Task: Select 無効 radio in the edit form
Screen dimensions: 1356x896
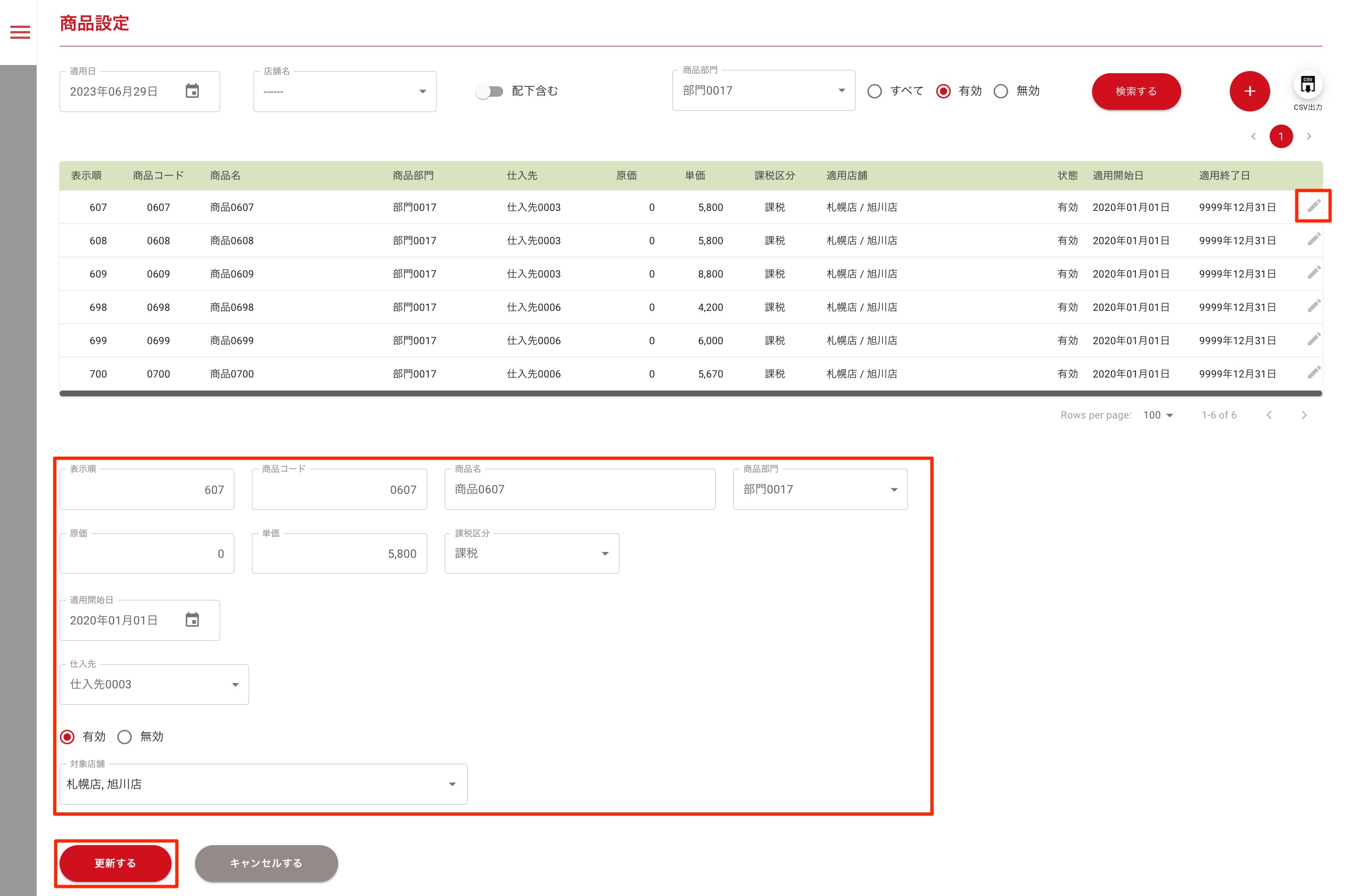Action: pyautogui.click(x=125, y=737)
